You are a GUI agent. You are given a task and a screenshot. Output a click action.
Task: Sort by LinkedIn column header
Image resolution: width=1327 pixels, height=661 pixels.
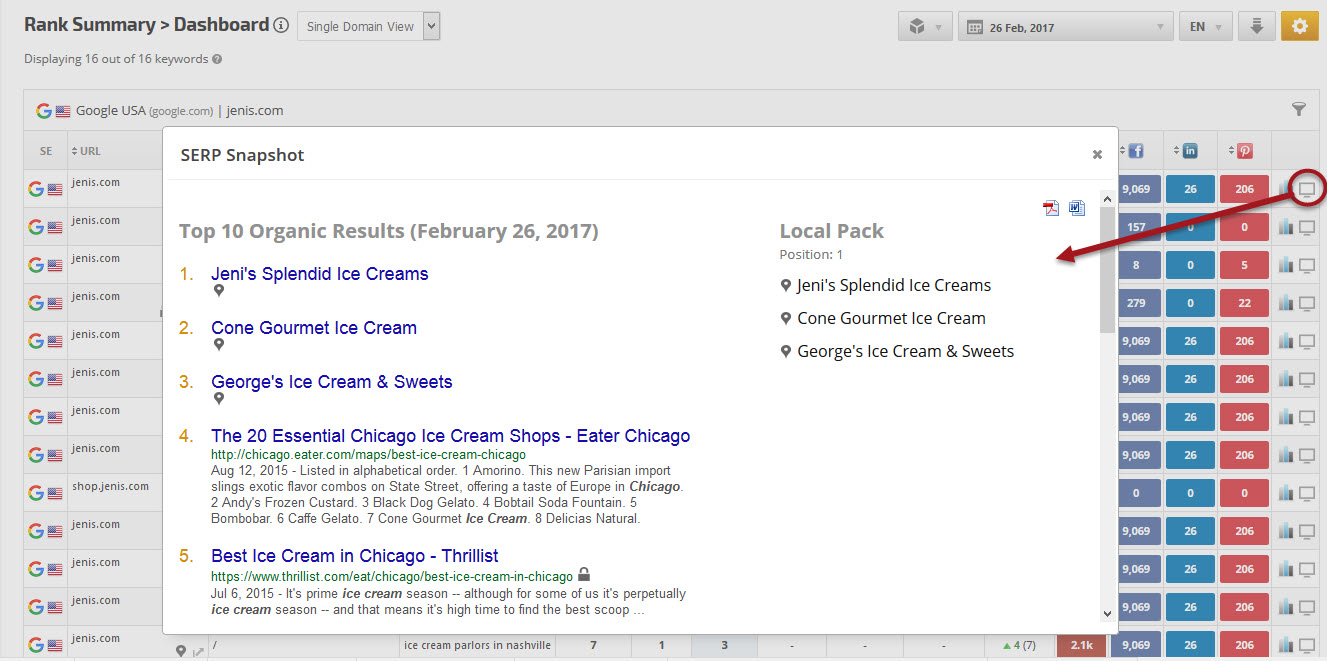click(1189, 151)
